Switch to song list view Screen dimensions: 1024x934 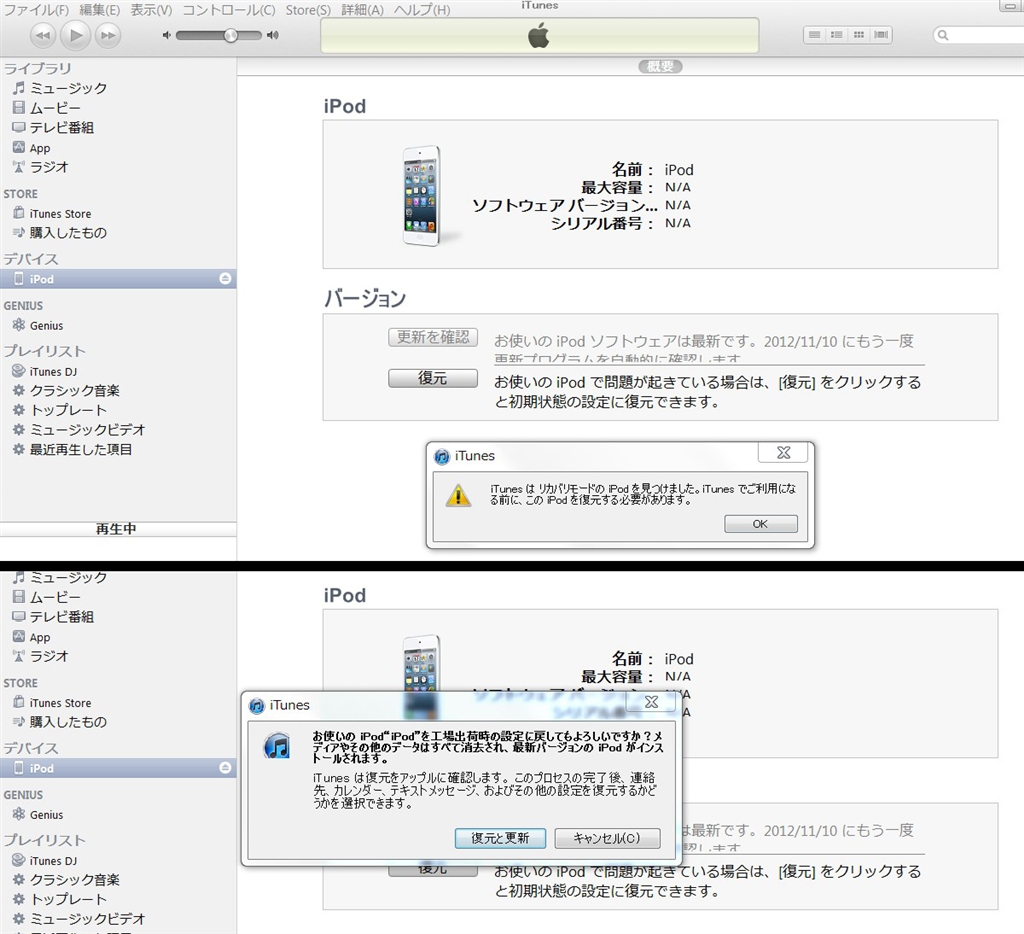[814, 35]
